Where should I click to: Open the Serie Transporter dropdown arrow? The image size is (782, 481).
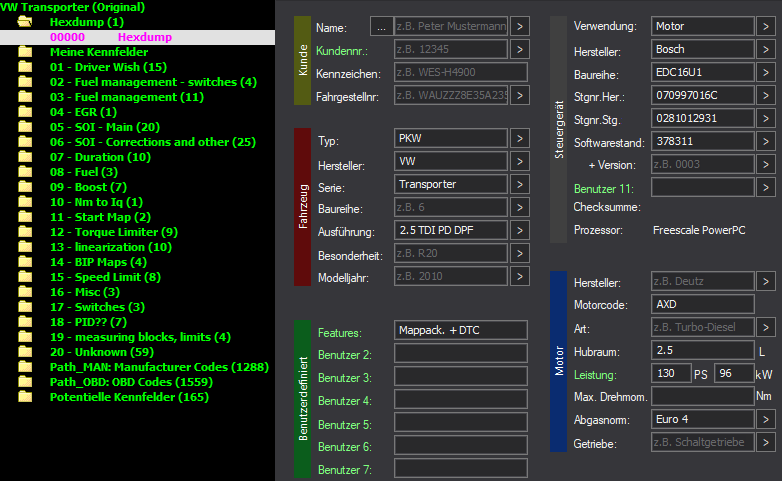[521, 185]
